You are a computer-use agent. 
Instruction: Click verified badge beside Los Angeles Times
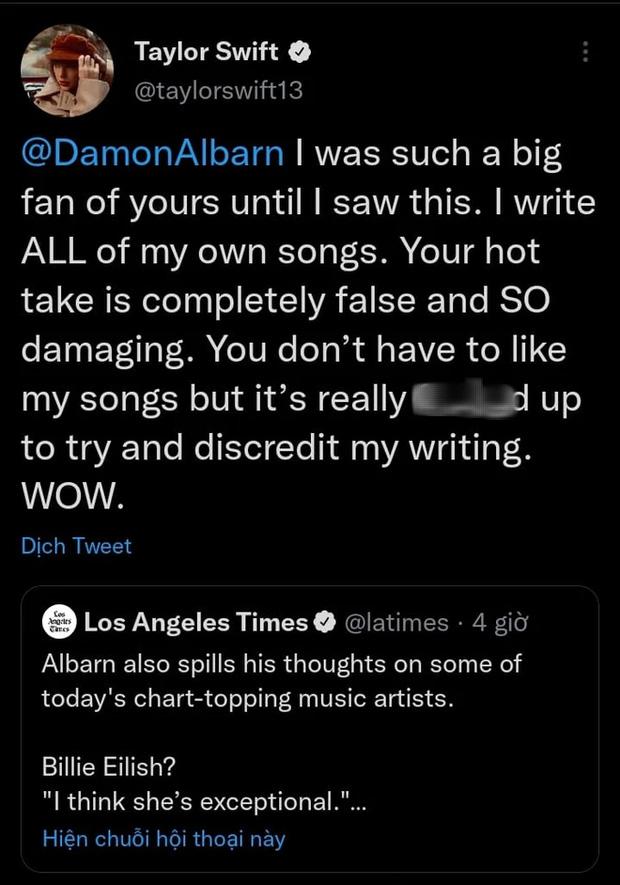(324, 623)
